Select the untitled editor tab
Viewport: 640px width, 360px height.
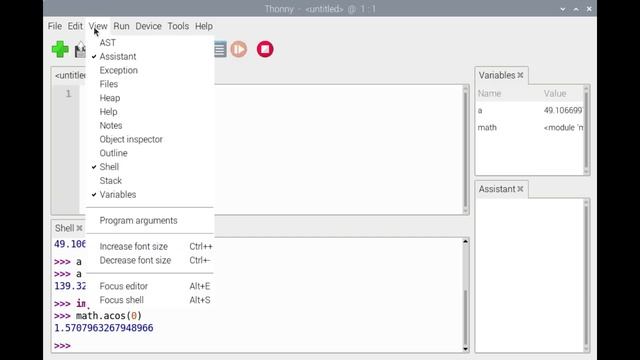(70, 76)
